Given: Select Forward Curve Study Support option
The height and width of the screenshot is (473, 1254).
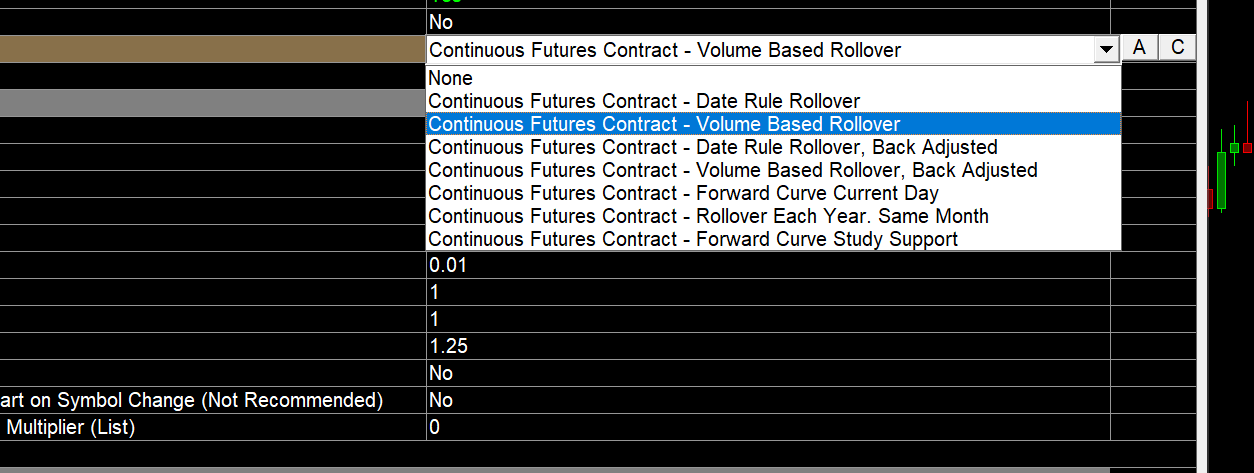Looking at the screenshot, I should click(693, 239).
